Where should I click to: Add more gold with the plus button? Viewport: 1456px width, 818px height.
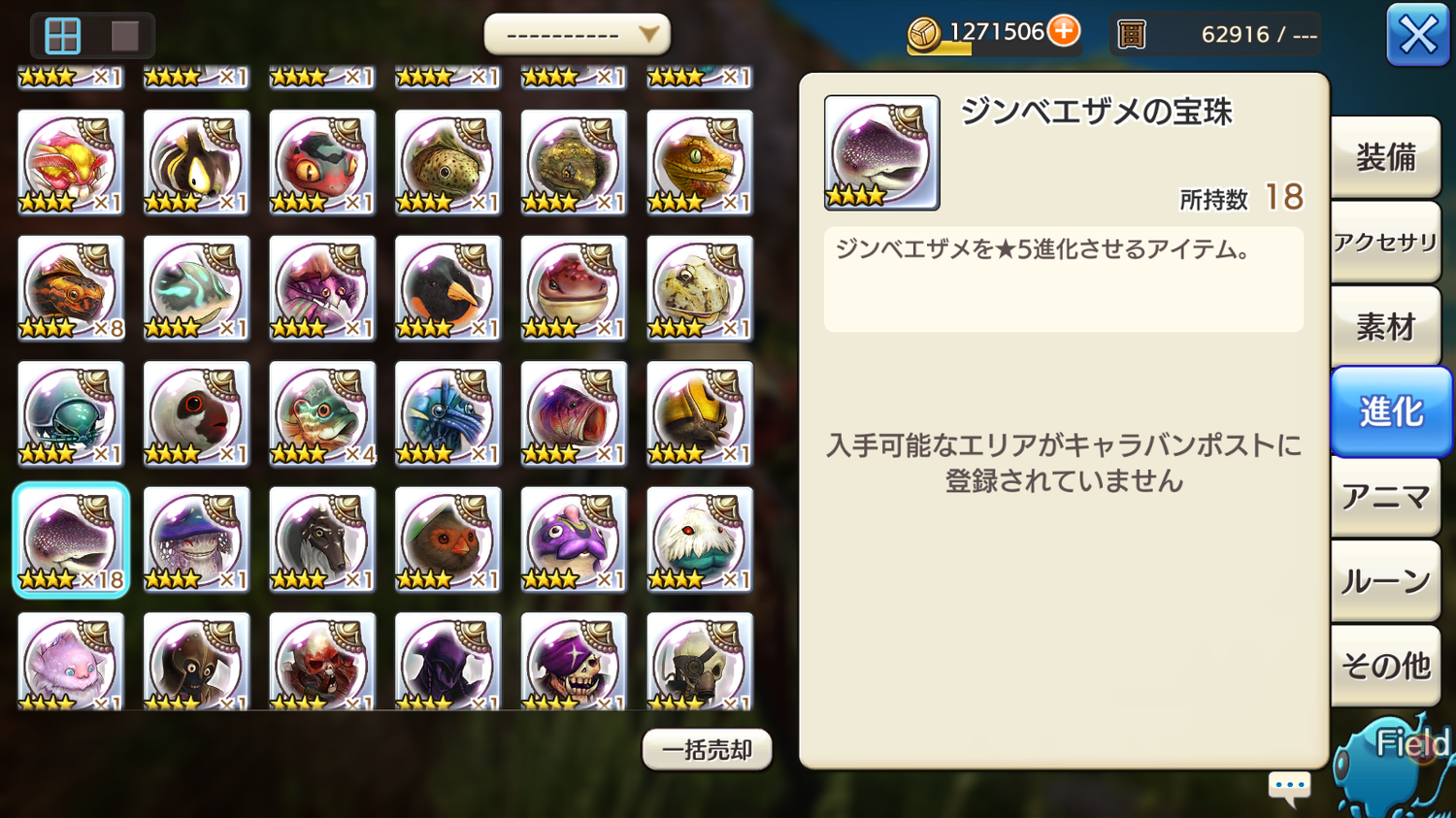click(x=1064, y=31)
